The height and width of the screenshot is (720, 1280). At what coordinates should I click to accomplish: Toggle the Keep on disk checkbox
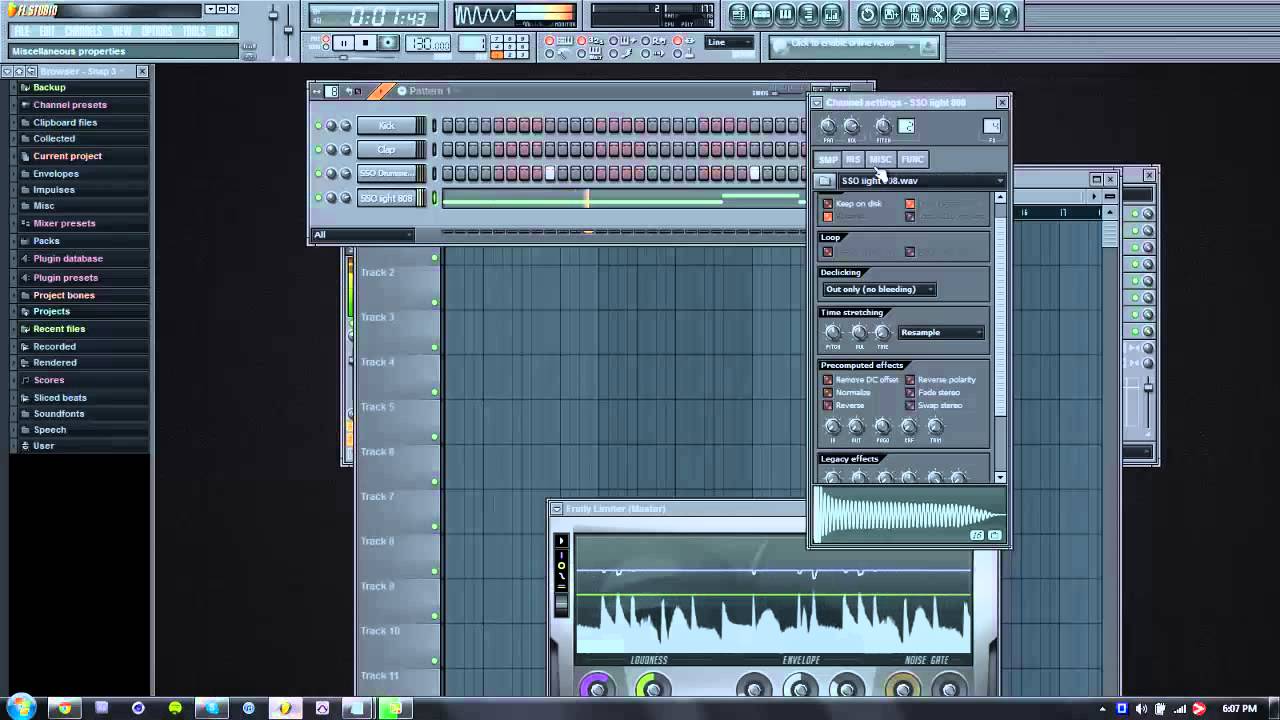(x=827, y=204)
